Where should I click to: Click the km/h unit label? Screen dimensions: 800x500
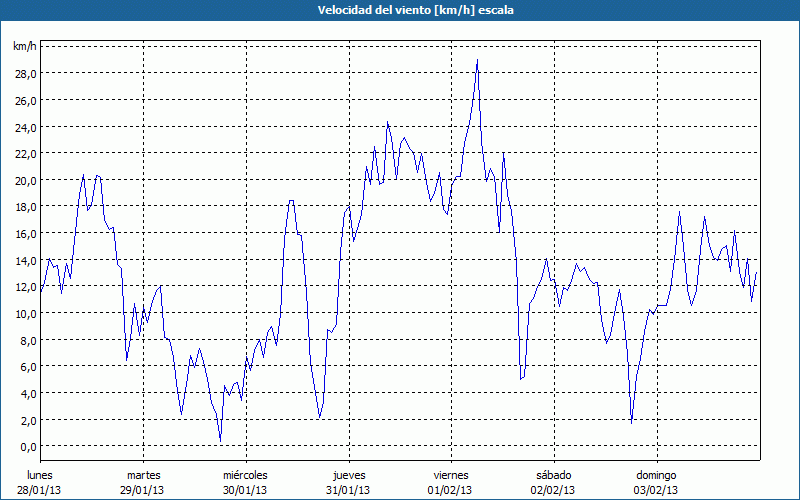pos(24,47)
